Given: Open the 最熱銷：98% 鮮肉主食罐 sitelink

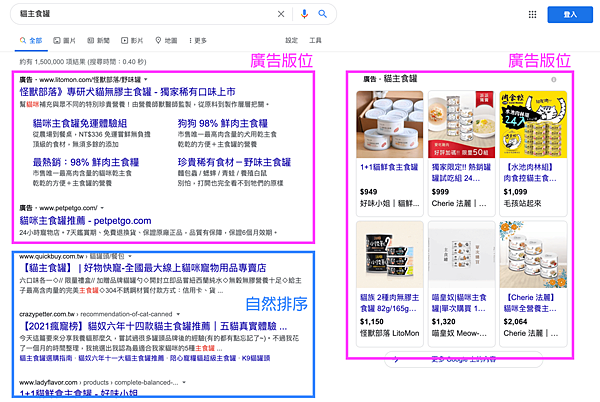Looking at the screenshot, I should [86, 162].
